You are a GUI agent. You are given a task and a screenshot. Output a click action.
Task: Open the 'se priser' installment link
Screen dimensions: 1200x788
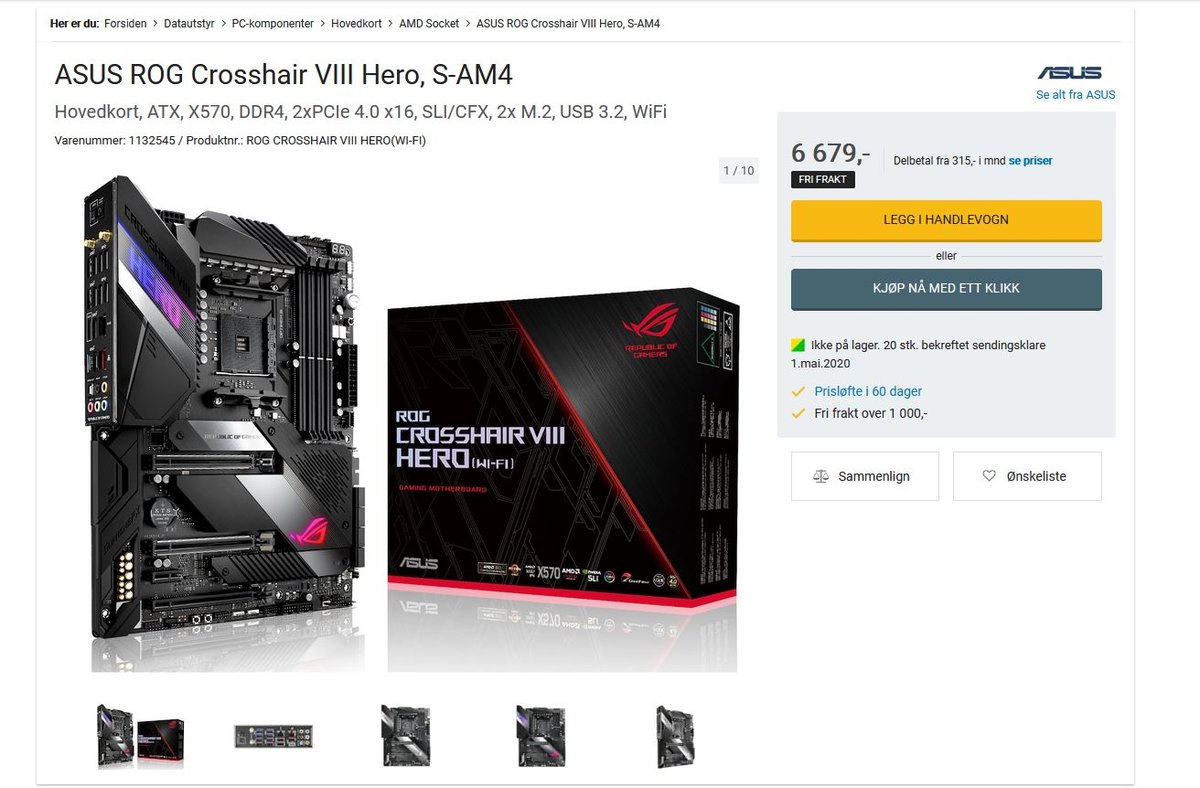pyautogui.click(x=1030, y=160)
